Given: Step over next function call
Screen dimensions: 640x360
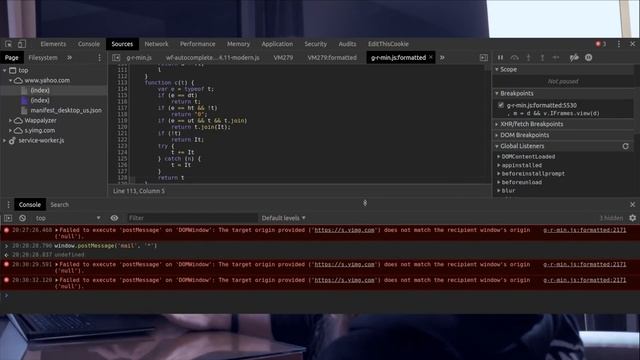Looking at the screenshot, I should pyautogui.click(x=515, y=58).
